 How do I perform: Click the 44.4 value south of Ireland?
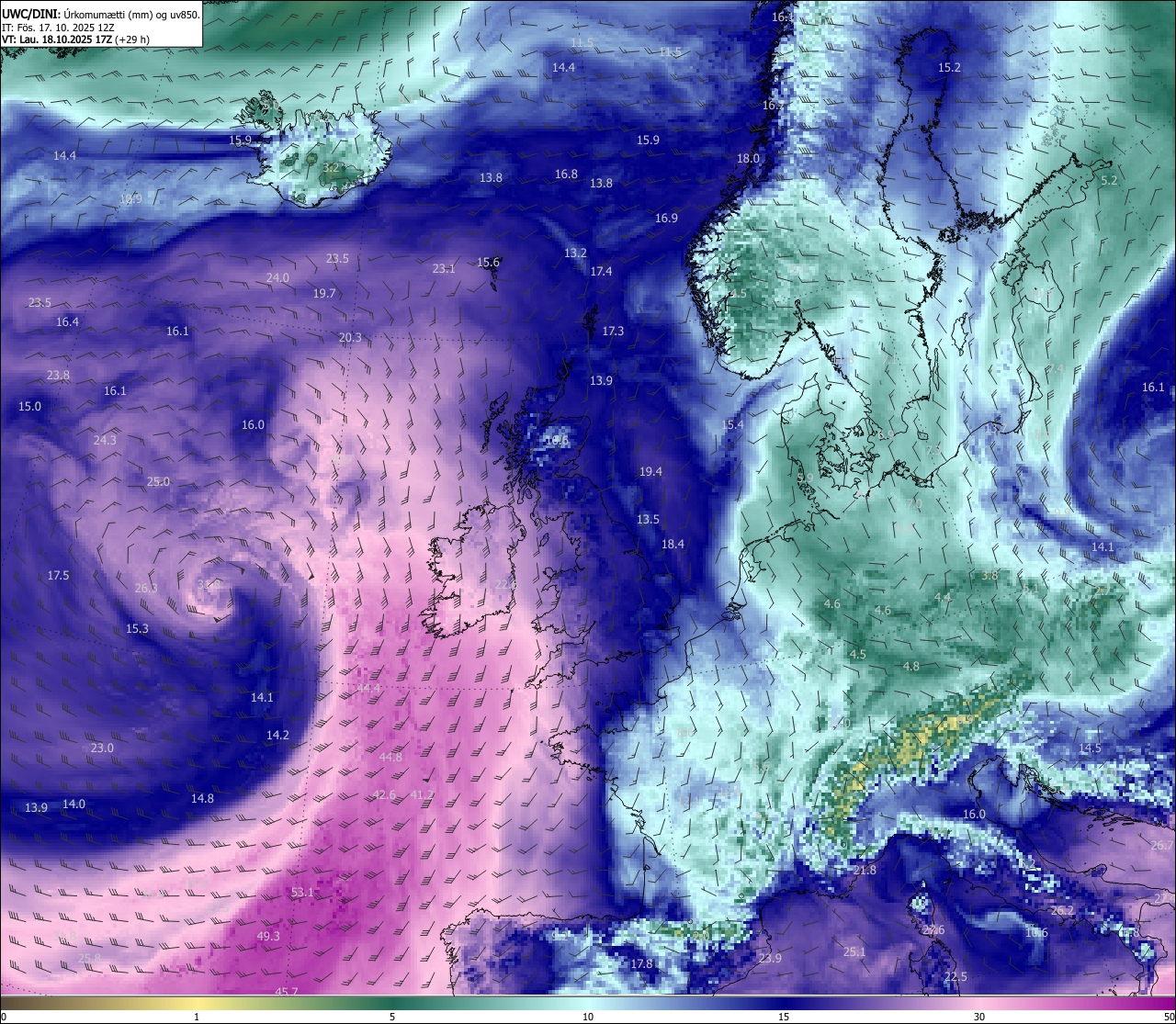point(368,688)
